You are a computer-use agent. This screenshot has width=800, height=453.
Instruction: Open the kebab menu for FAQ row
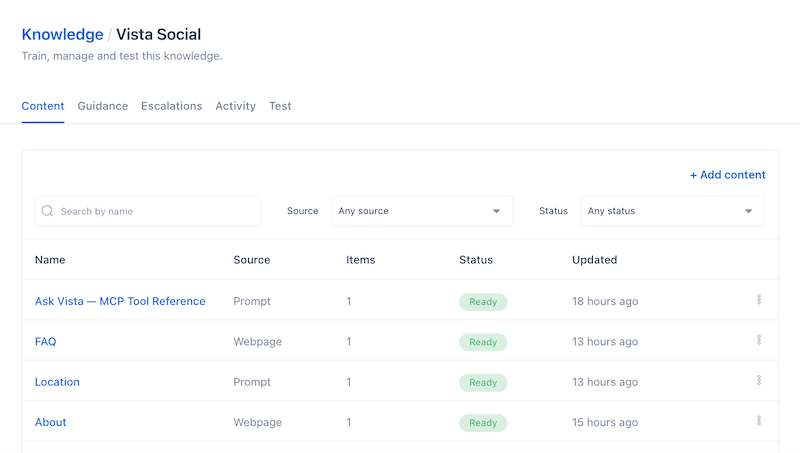[x=759, y=340]
